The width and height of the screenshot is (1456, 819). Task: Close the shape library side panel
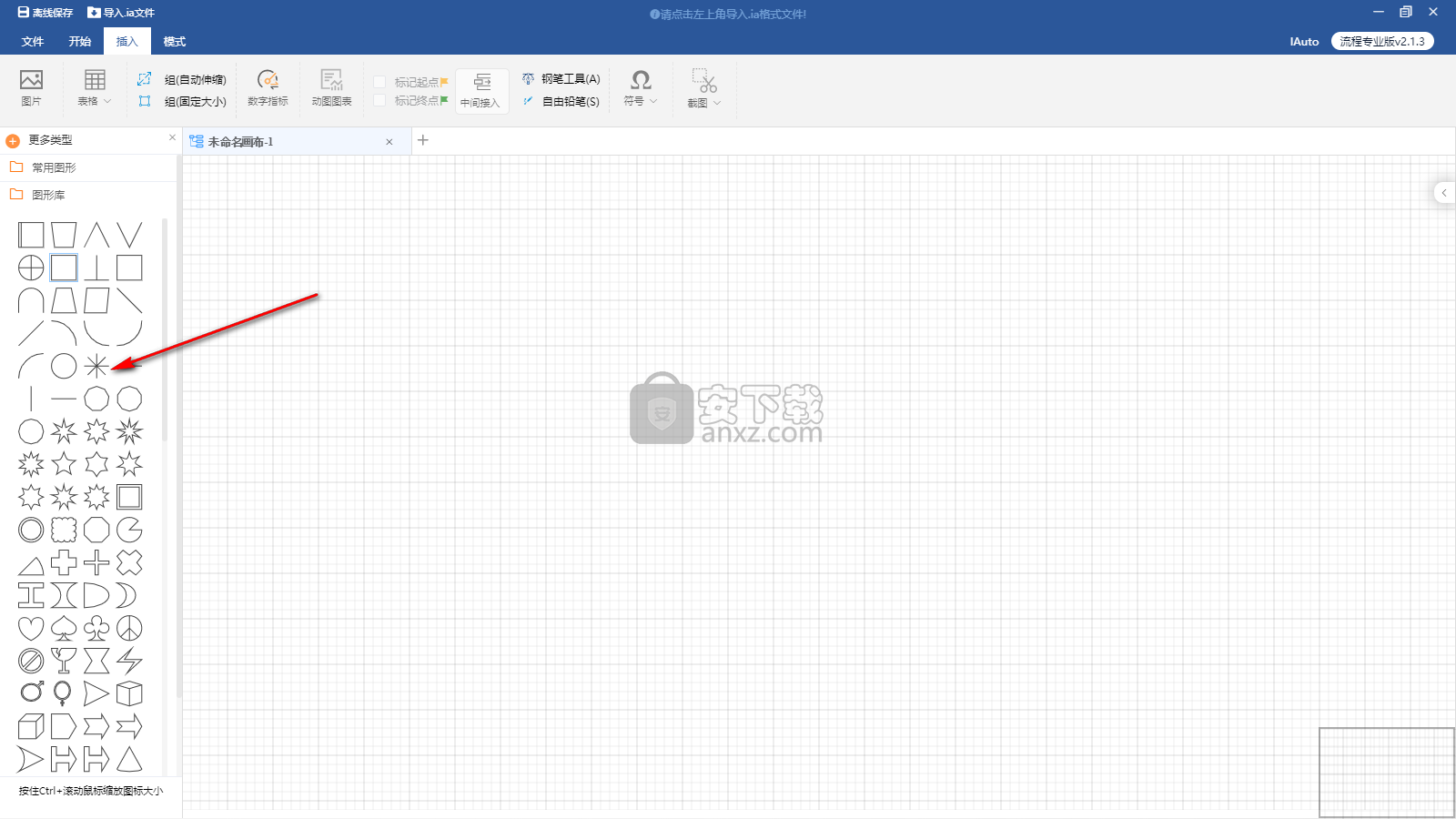click(172, 137)
